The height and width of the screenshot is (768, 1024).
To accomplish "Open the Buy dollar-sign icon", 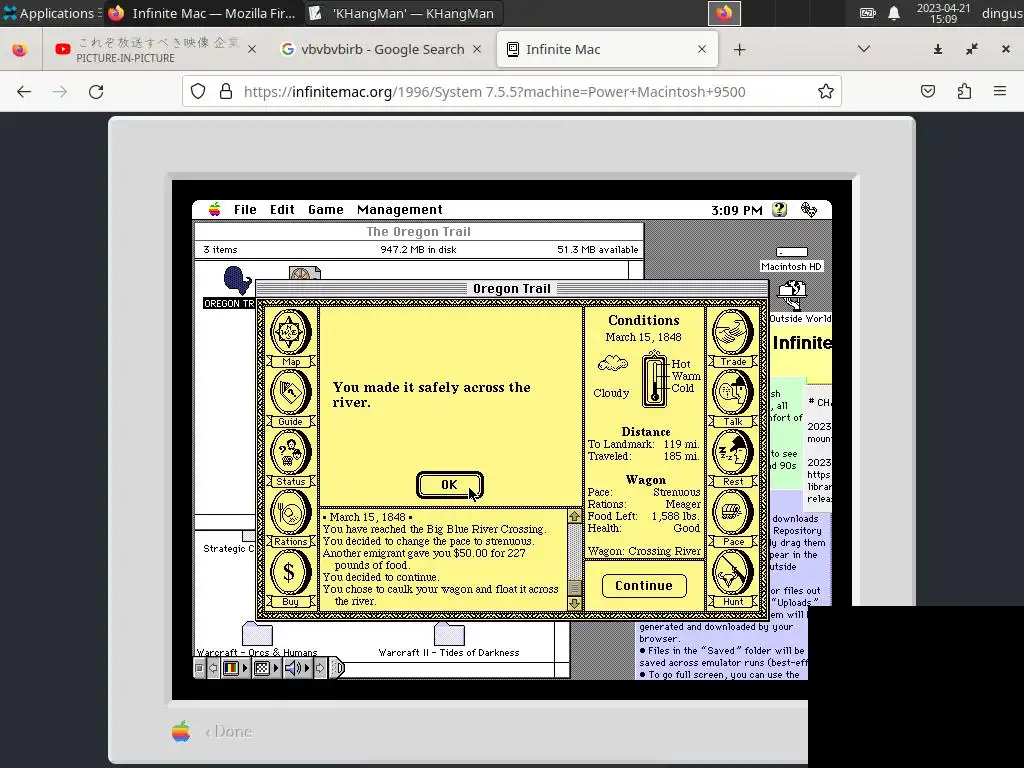I will click(290, 579).
